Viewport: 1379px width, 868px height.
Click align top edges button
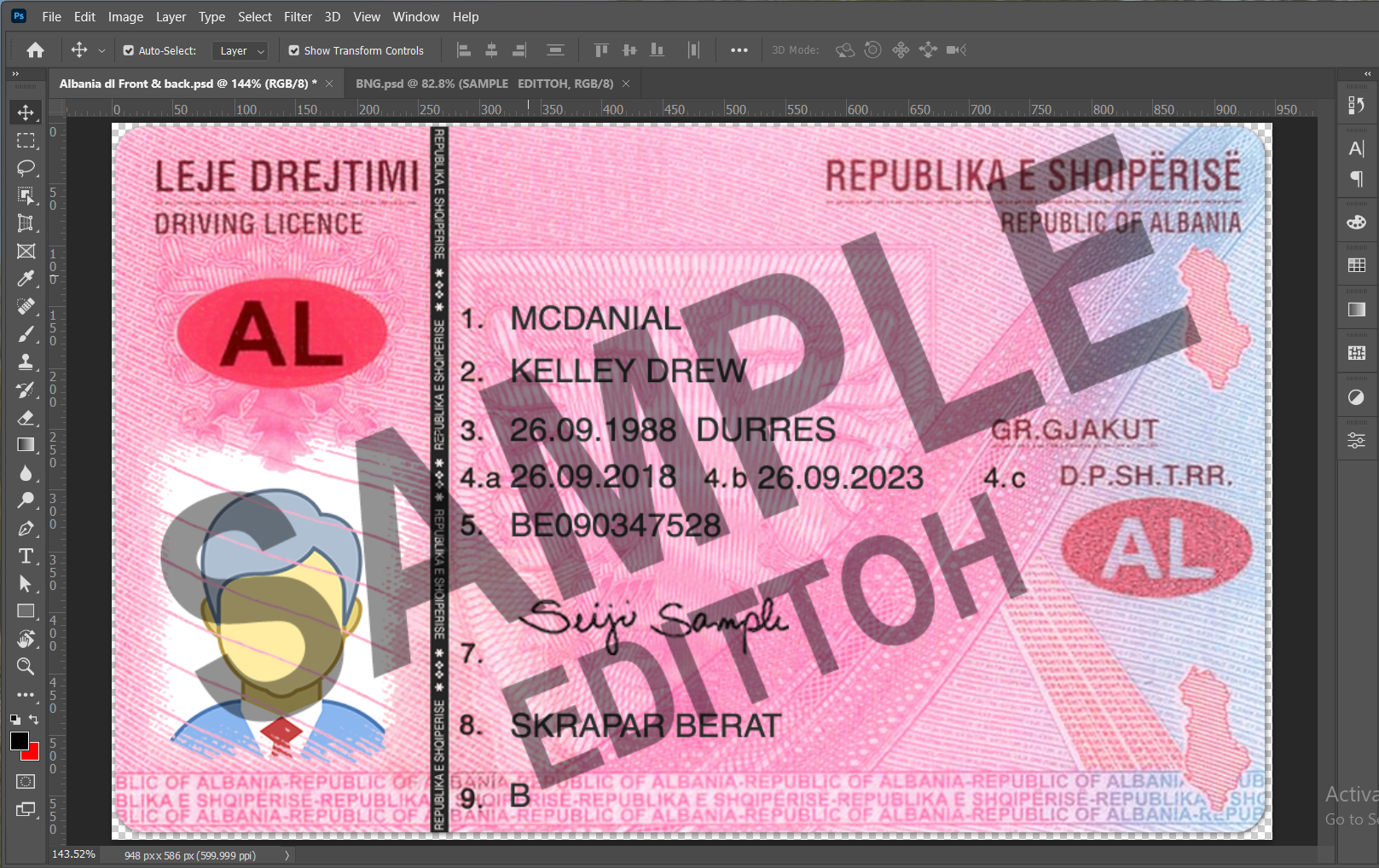[x=601, y=50]
